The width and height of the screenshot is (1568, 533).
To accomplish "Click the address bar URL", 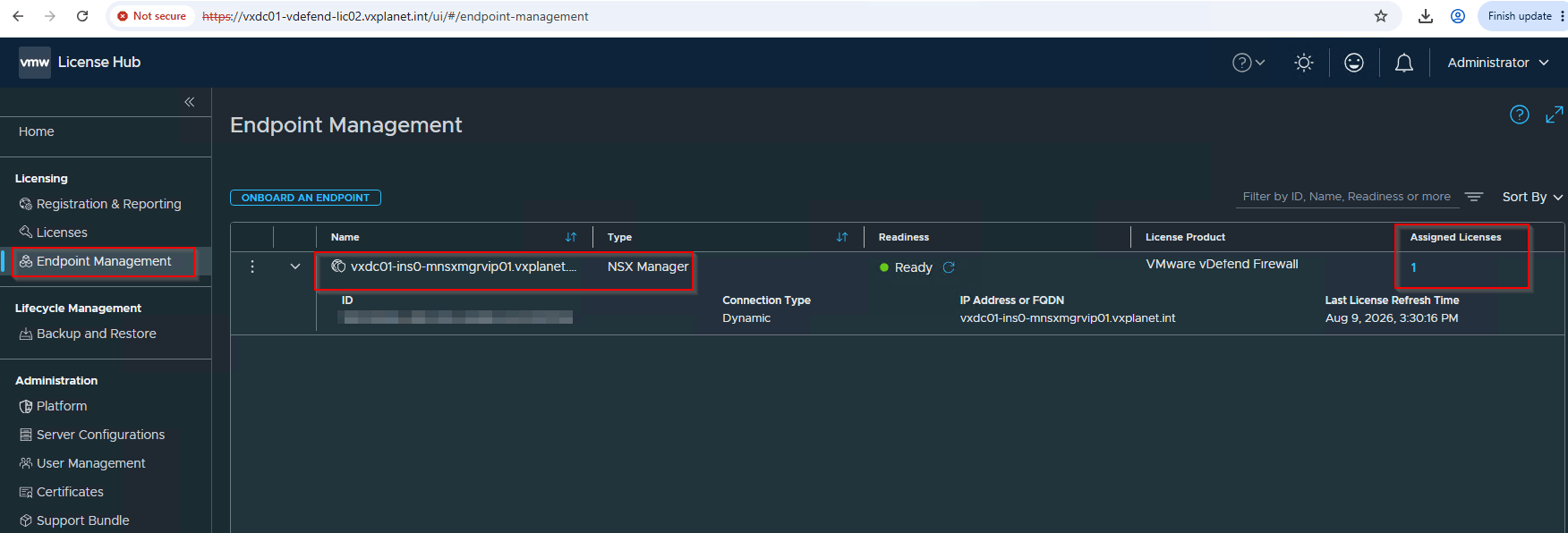I will tap(395, 16).
